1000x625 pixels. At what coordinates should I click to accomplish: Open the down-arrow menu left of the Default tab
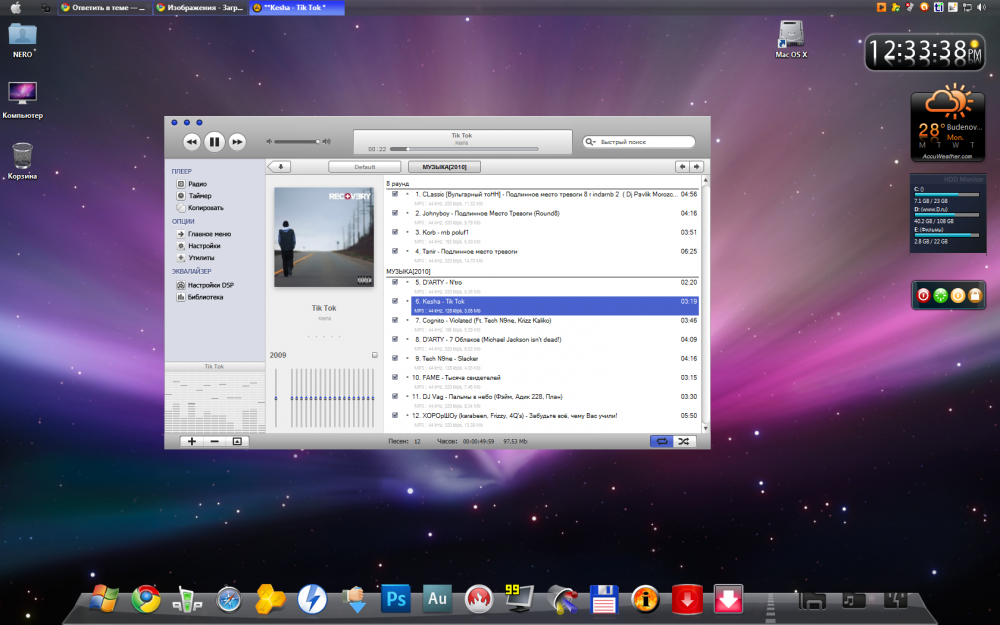pyautogui.click(x=279, y=166)
